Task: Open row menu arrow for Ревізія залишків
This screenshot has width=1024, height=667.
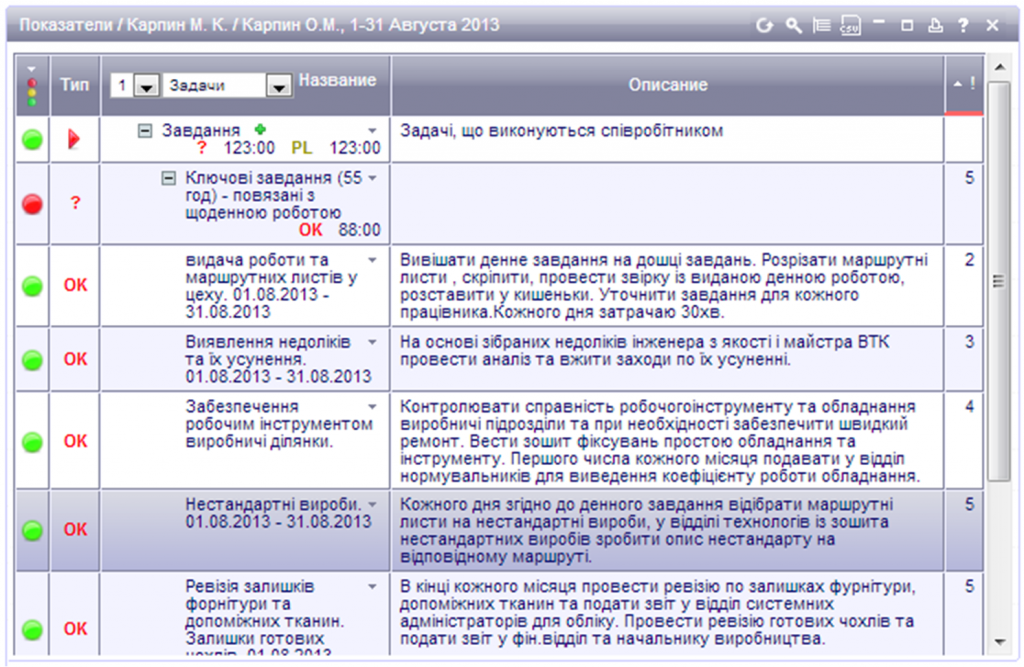Action: click(372, 587)
